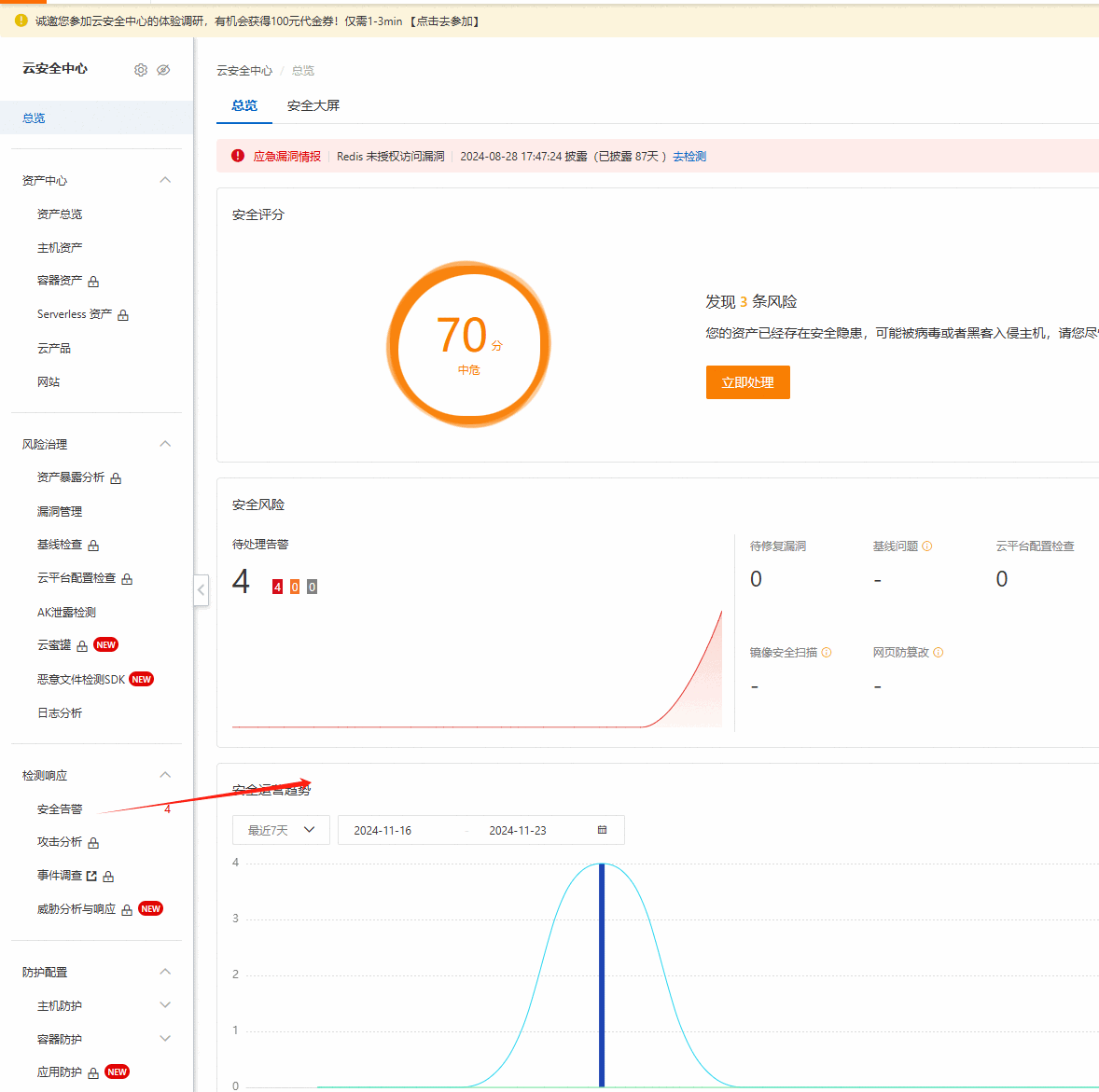Toggle the eye-slash visibility icon in sidebar header

click(163, 69)
